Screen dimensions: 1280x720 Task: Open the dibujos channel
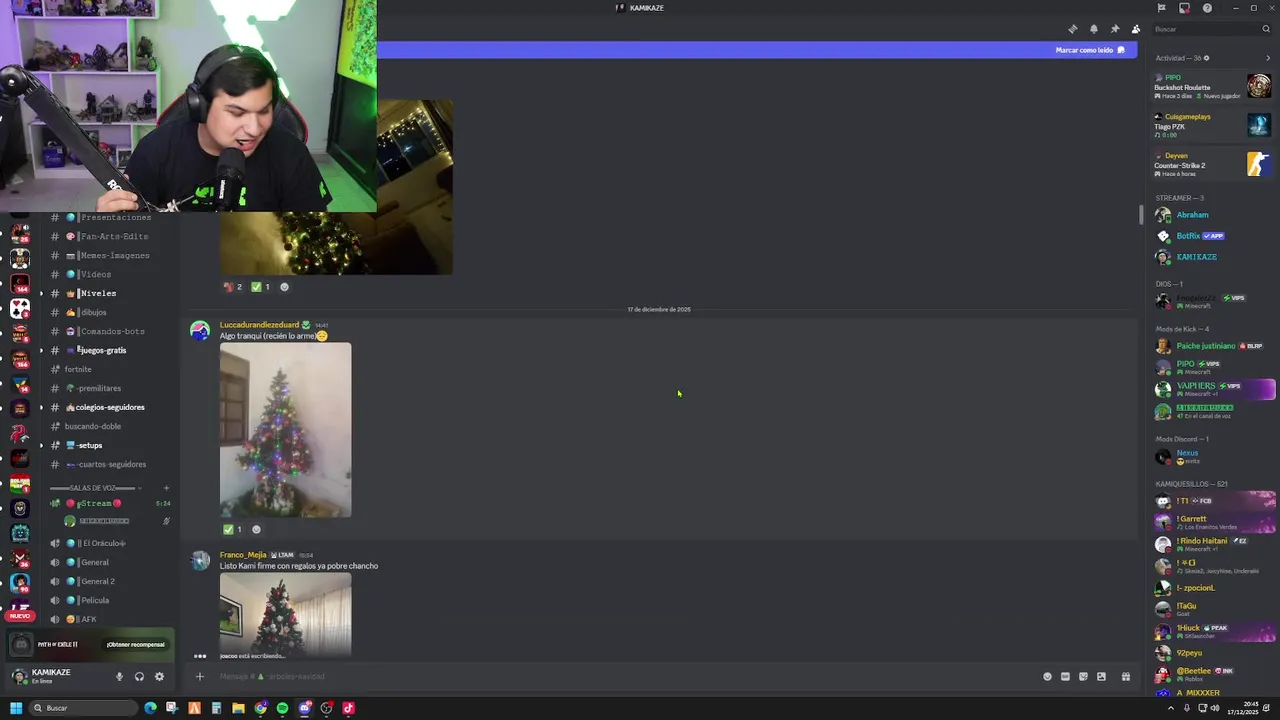(x=108, y=312)
